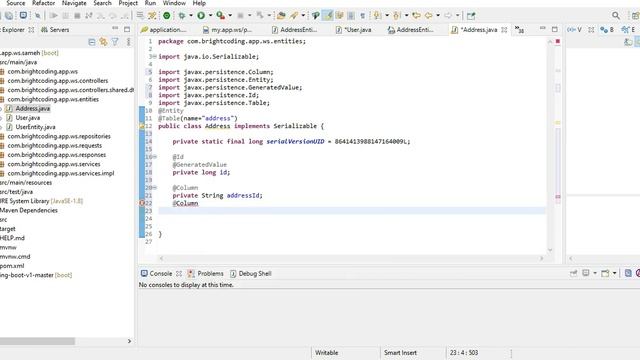Show hidden editors list chevron 38
The width and height of the screenshot is (640, 360).
pyautogui.click(x=519, y=29)
